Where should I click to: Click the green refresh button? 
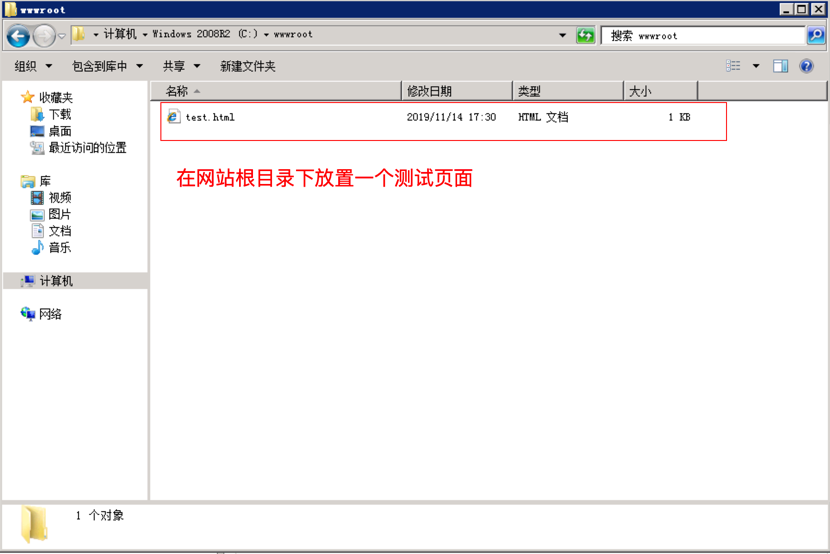pos(585,35)
